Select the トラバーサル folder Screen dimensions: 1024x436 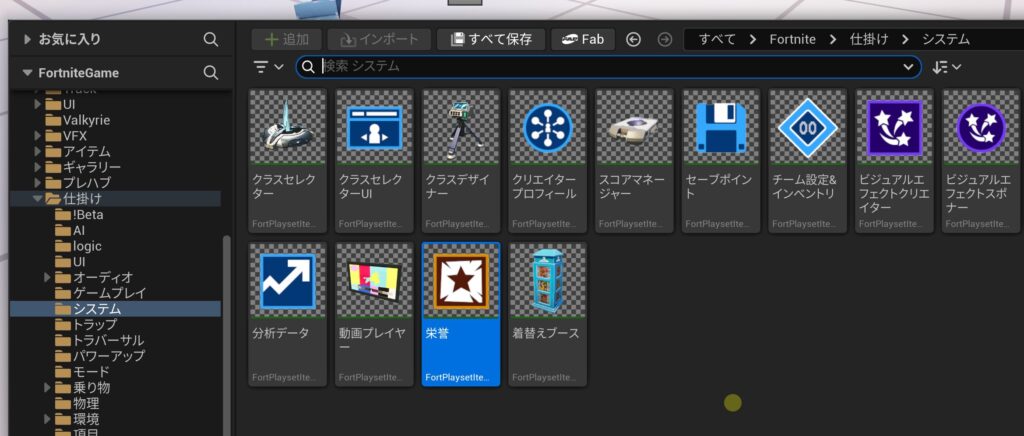pos(108,340)
